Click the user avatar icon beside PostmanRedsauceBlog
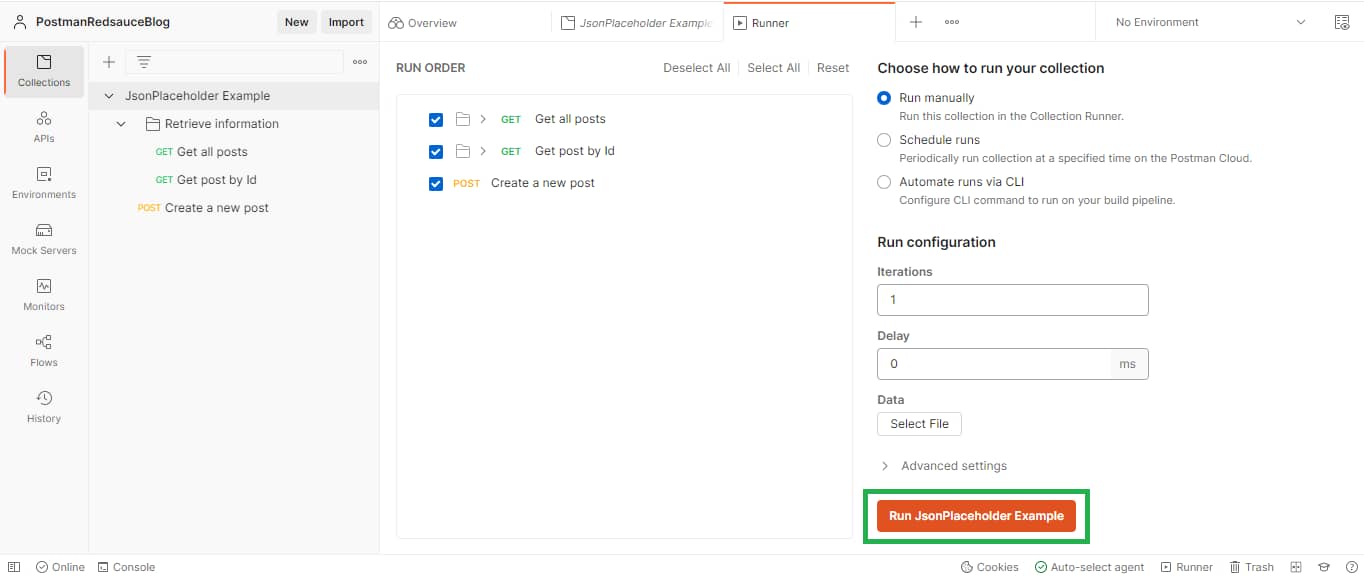This screenshot has height=579, width=1364. click(x=20, y=22)
